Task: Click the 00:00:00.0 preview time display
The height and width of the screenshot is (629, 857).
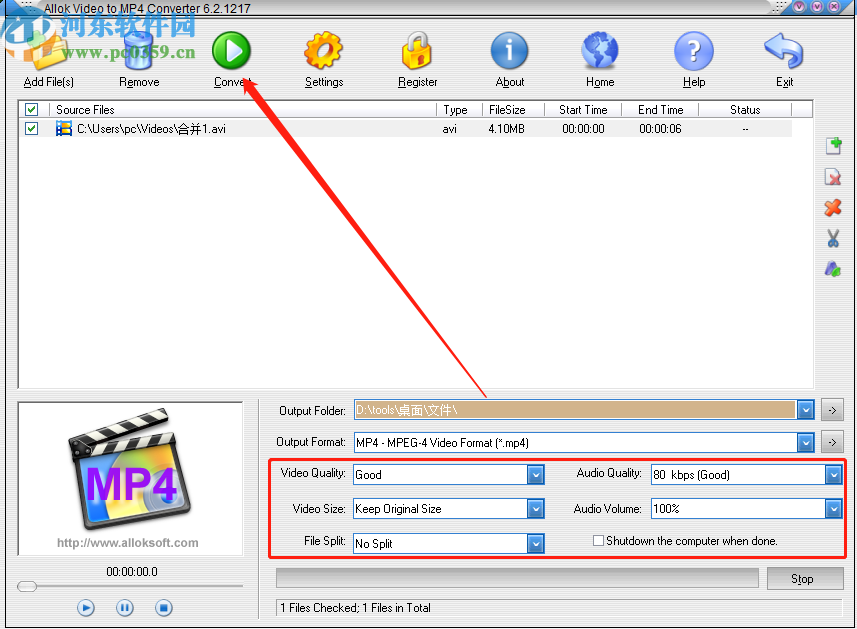Action: click(x=132, y=572)
